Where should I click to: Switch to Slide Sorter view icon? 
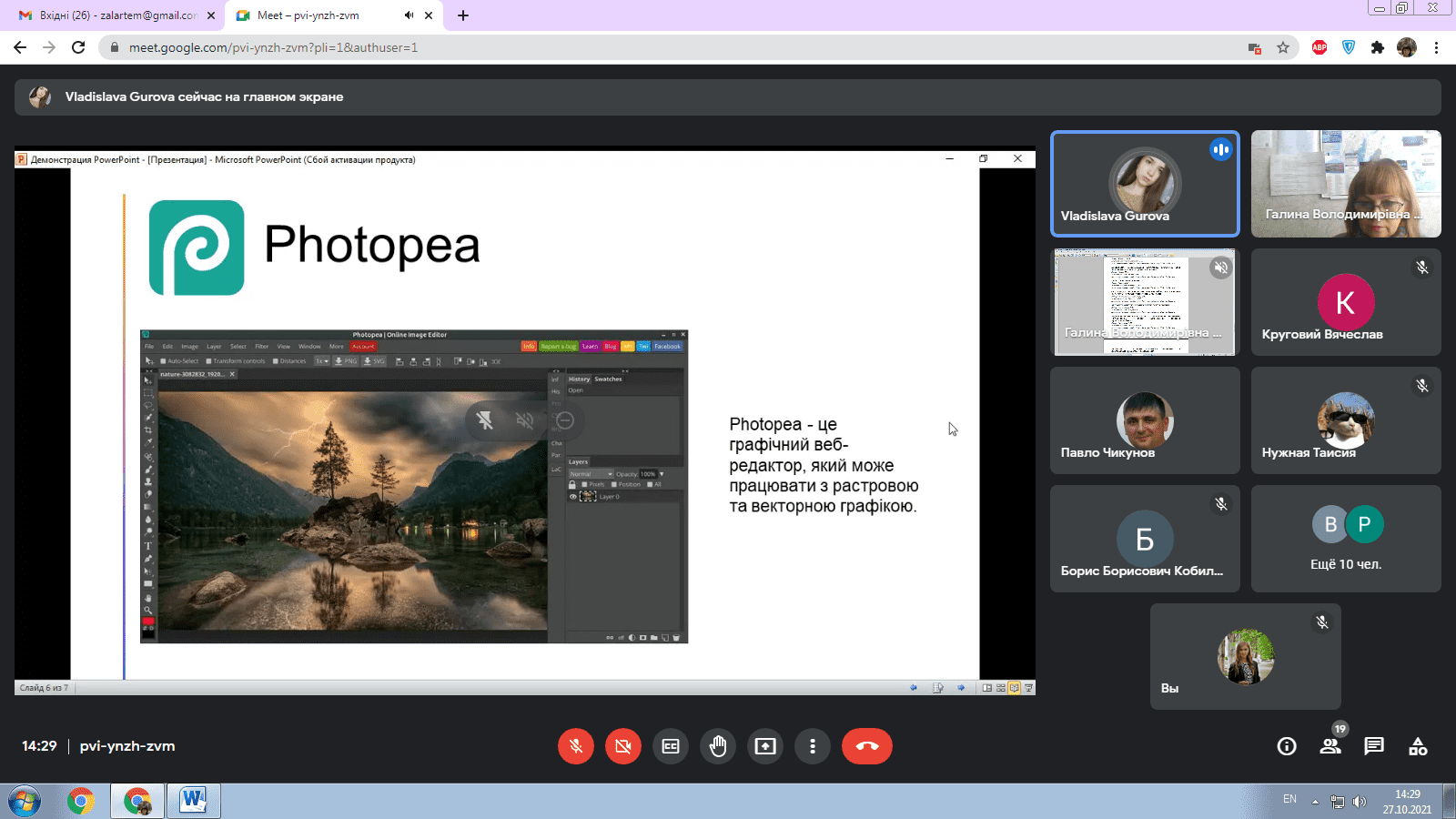[1001, 688]
